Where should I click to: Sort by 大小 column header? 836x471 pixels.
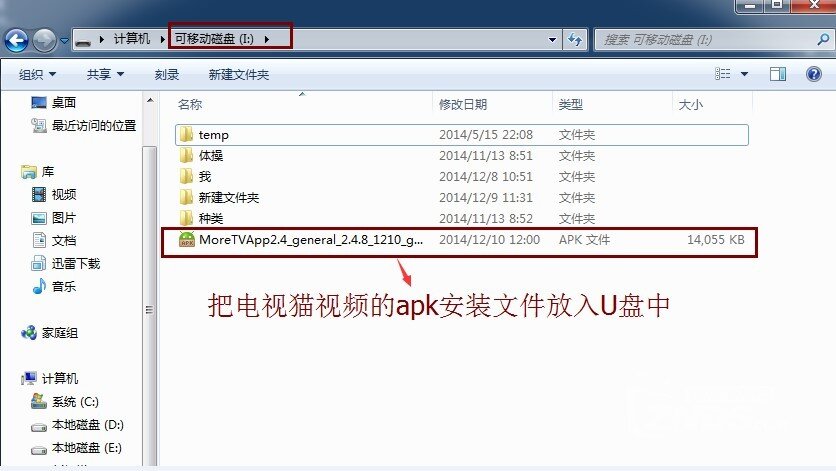690,105
